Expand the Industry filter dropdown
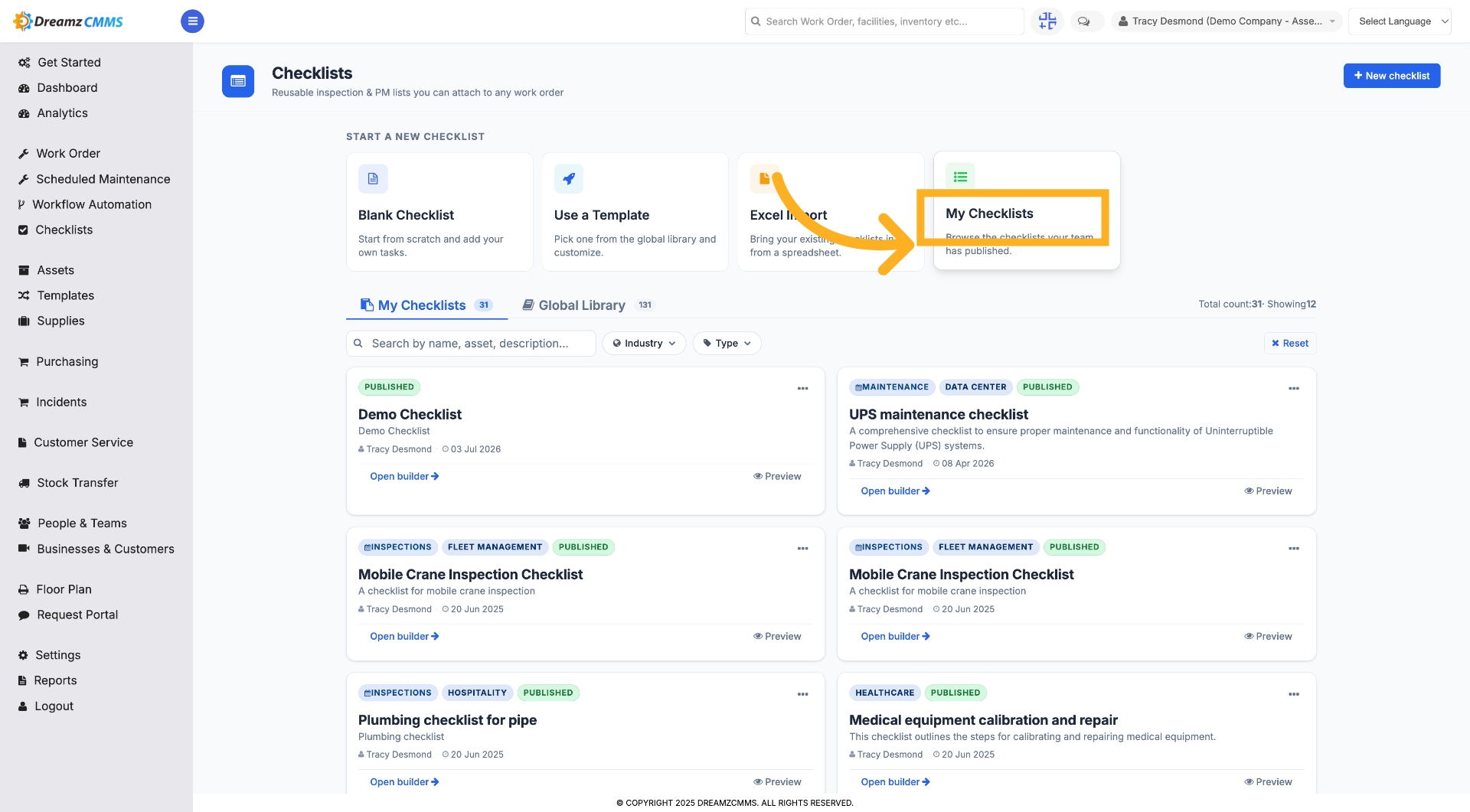Image resolution: width=1470 pixels, height=812 pixels. (644, 343)
